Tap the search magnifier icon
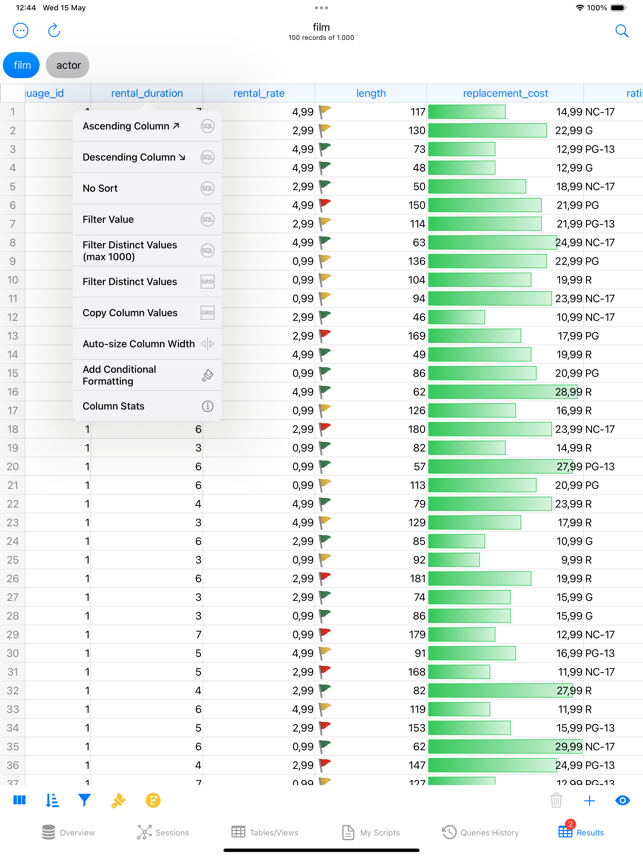The height and width of the screenshot is (857, 643). (x=621, y=31)
